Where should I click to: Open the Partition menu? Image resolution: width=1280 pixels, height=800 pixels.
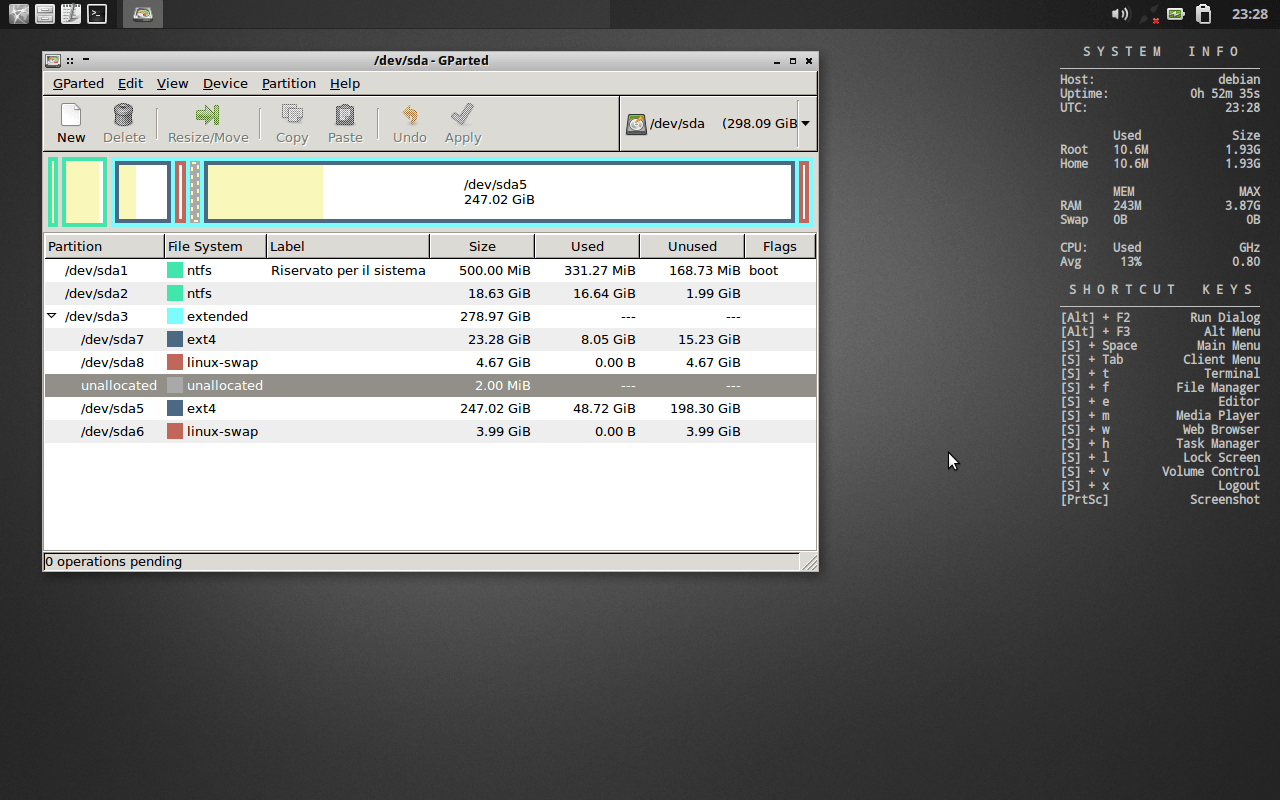tap(288, 84)
